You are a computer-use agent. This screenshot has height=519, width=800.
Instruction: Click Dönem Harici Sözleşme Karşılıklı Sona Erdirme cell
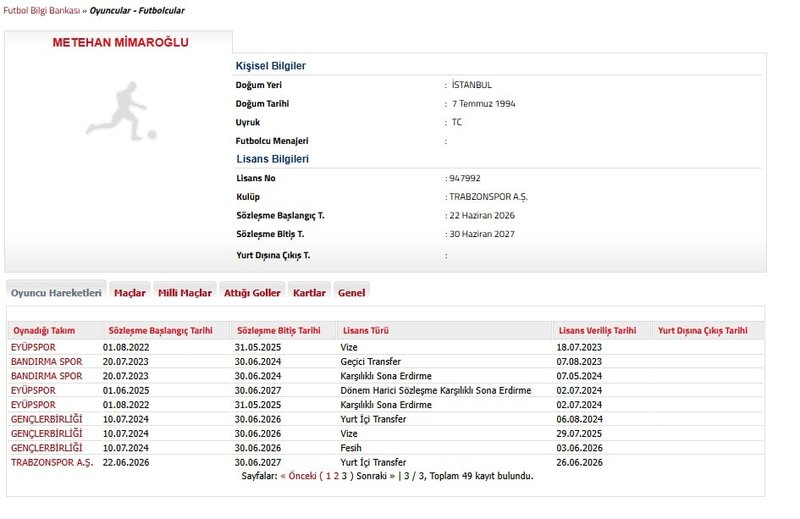tap(436, 390)
